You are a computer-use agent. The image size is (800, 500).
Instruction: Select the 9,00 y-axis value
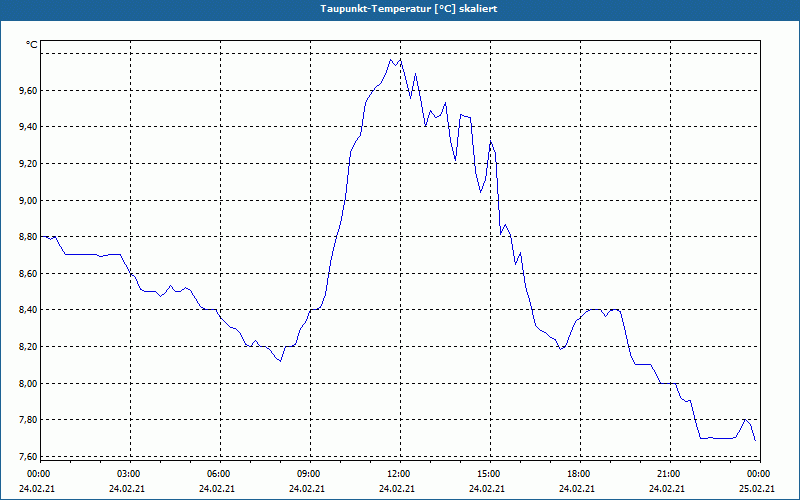28,201
